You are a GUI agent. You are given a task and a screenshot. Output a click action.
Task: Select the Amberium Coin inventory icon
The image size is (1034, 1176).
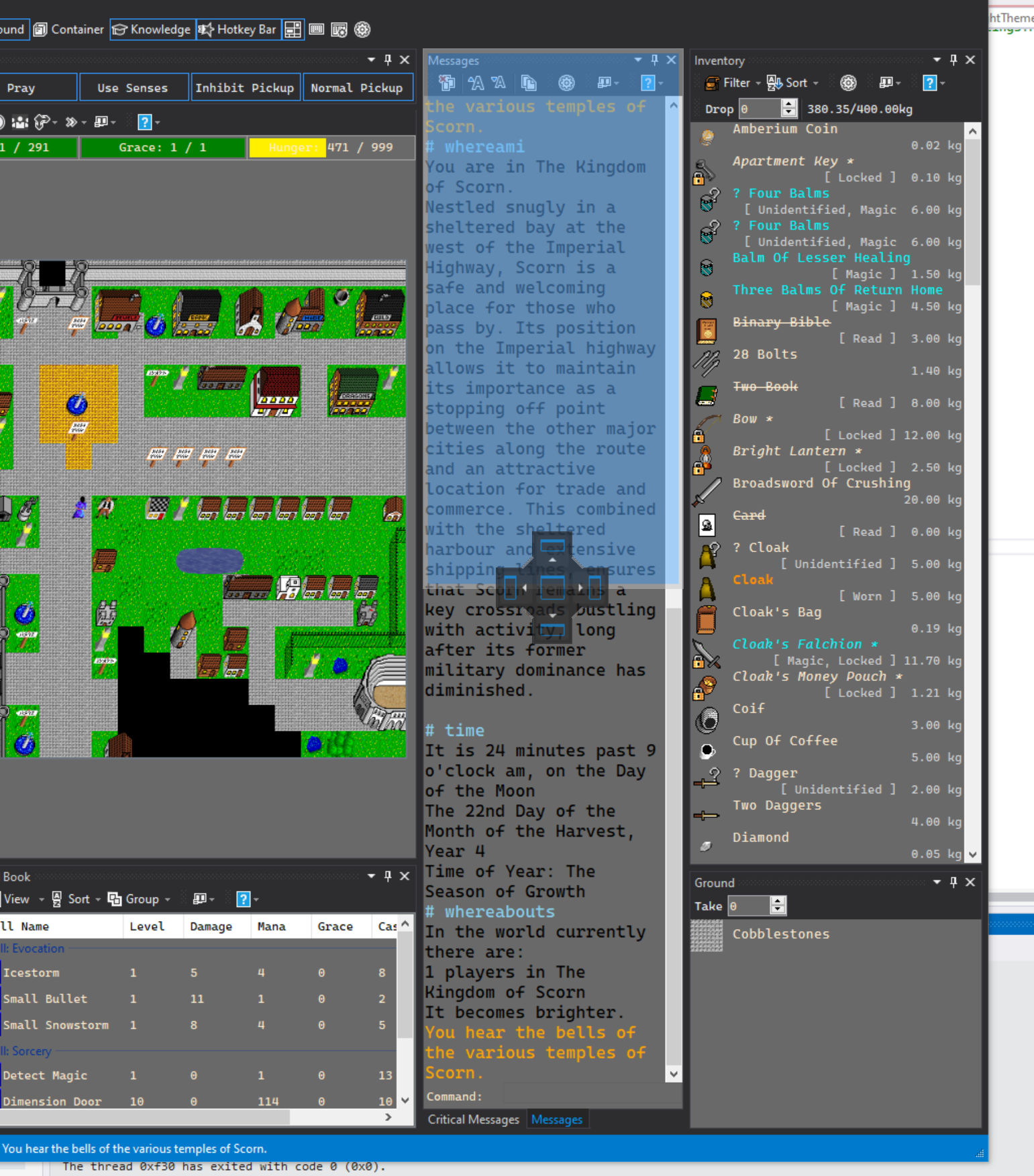pyautogui.click(x=707, y=137)
